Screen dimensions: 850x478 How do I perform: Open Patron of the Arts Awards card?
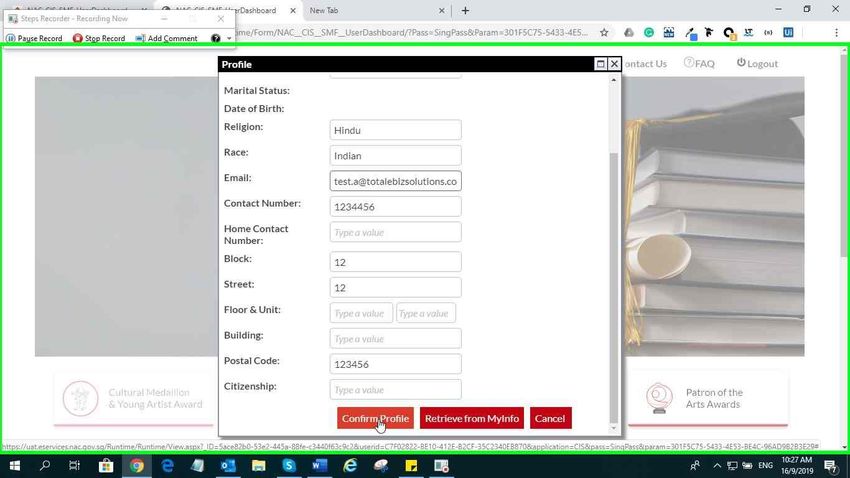point(707,399)
